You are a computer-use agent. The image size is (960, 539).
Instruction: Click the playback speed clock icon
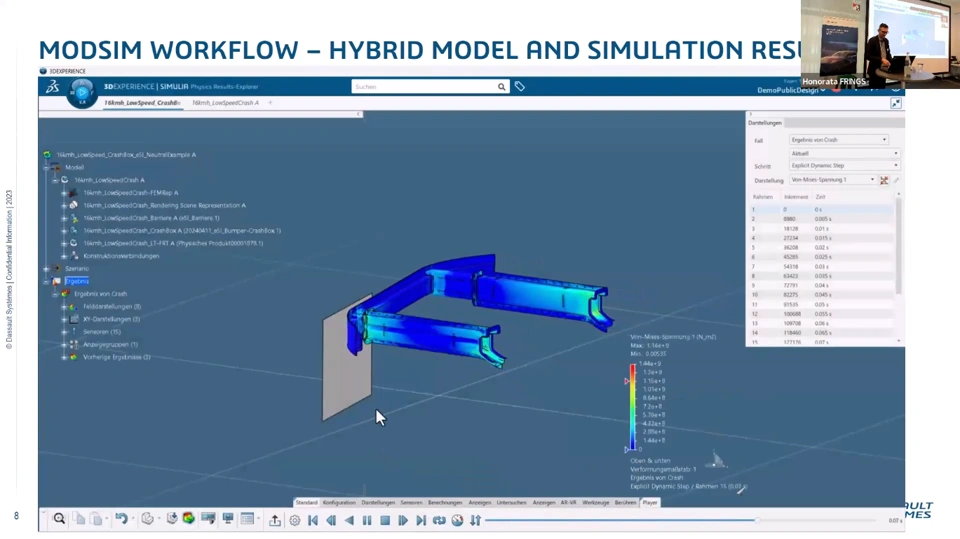coord(457,520)
